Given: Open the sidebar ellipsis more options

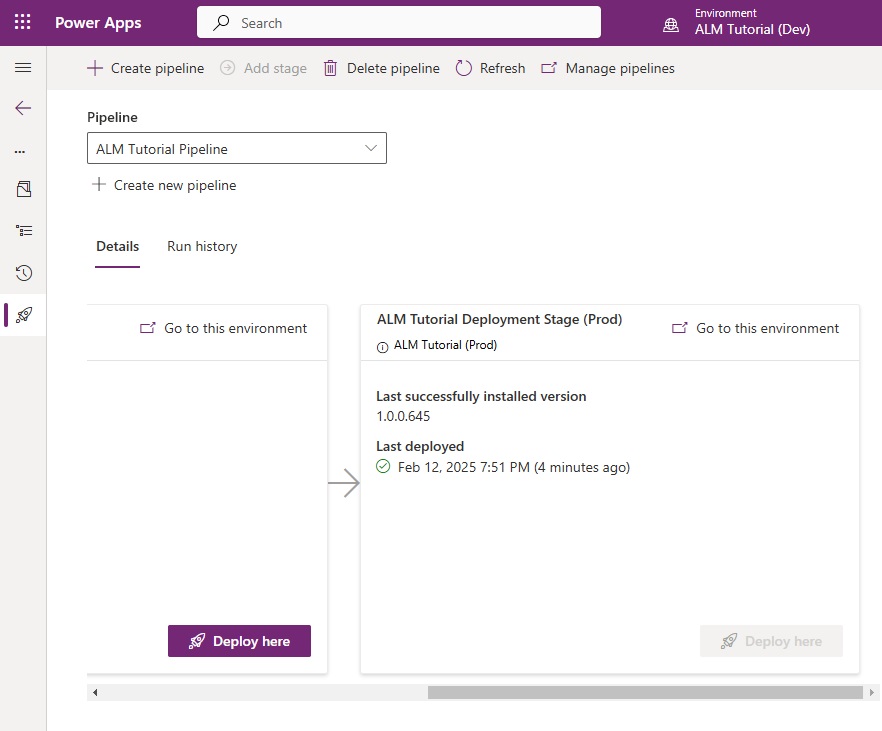Looking at the screenshot, I should pyautogui.click(x=20, y=152).
